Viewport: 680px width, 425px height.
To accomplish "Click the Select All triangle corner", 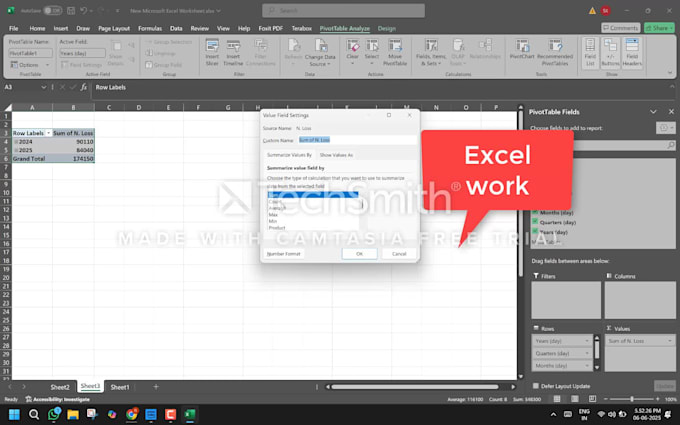I will (7, 107).
